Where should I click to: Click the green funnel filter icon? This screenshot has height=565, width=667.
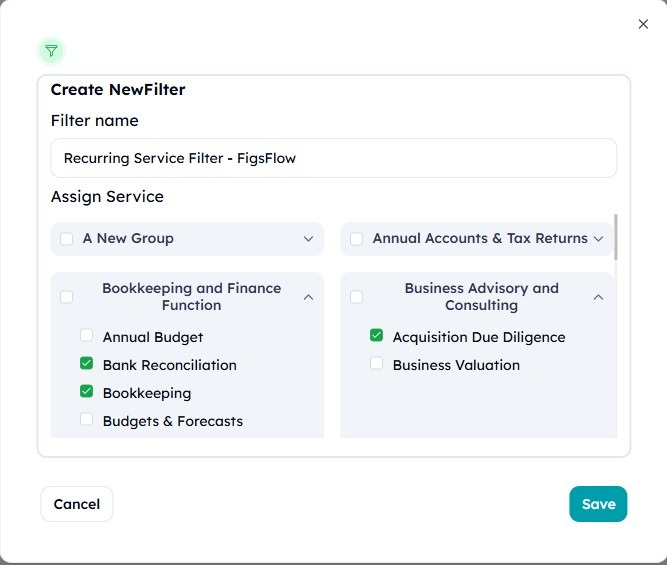[51, 51]
